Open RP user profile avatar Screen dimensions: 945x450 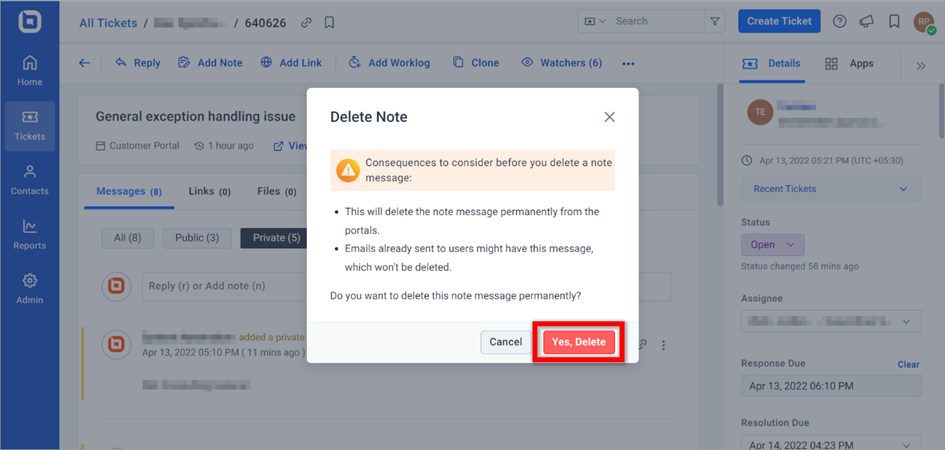pyautogui.click(x=925, y=22)
